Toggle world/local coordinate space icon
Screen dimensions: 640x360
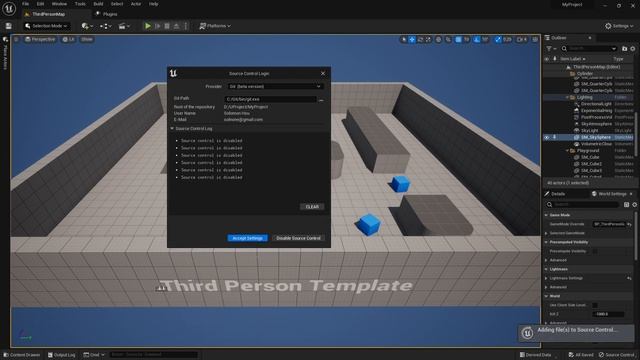[x=439, y=40]
